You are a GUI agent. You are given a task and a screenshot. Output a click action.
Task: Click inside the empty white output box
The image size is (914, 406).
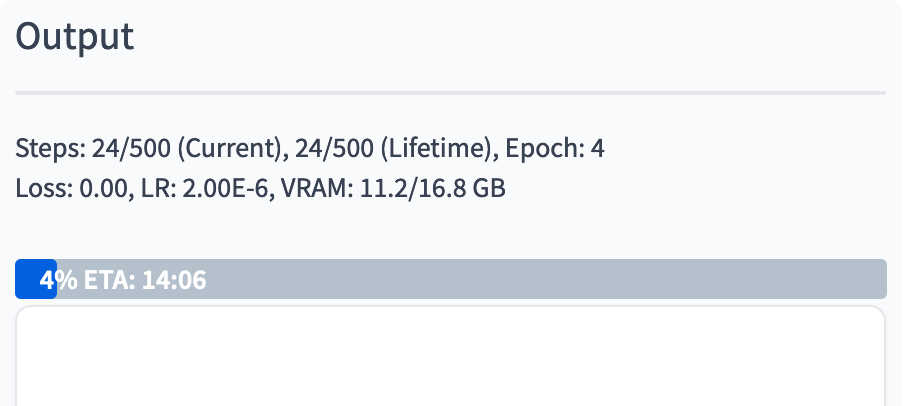[450, 360]
